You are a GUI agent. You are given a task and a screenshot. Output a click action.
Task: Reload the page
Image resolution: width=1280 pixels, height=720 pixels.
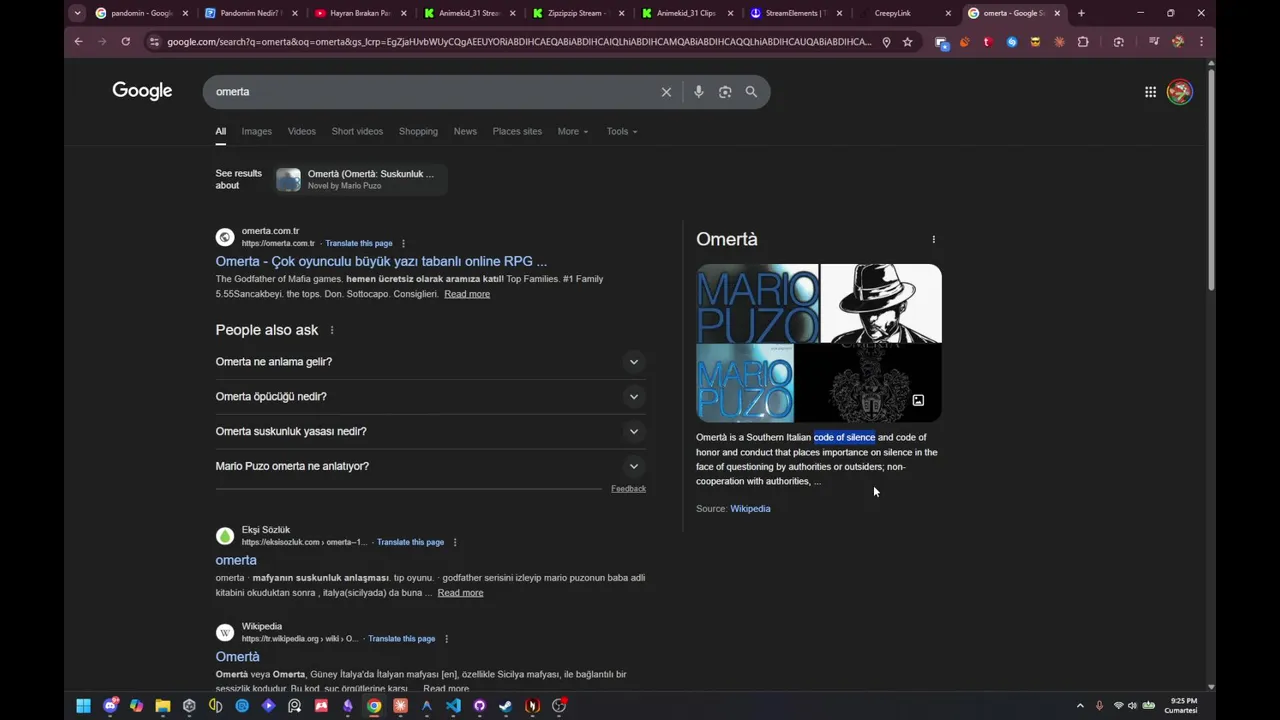pos(125,42)
